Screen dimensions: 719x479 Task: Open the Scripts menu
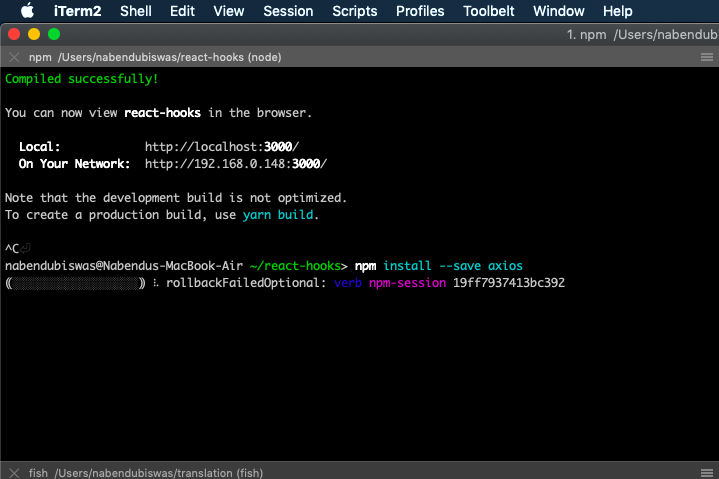pos(354,11)
